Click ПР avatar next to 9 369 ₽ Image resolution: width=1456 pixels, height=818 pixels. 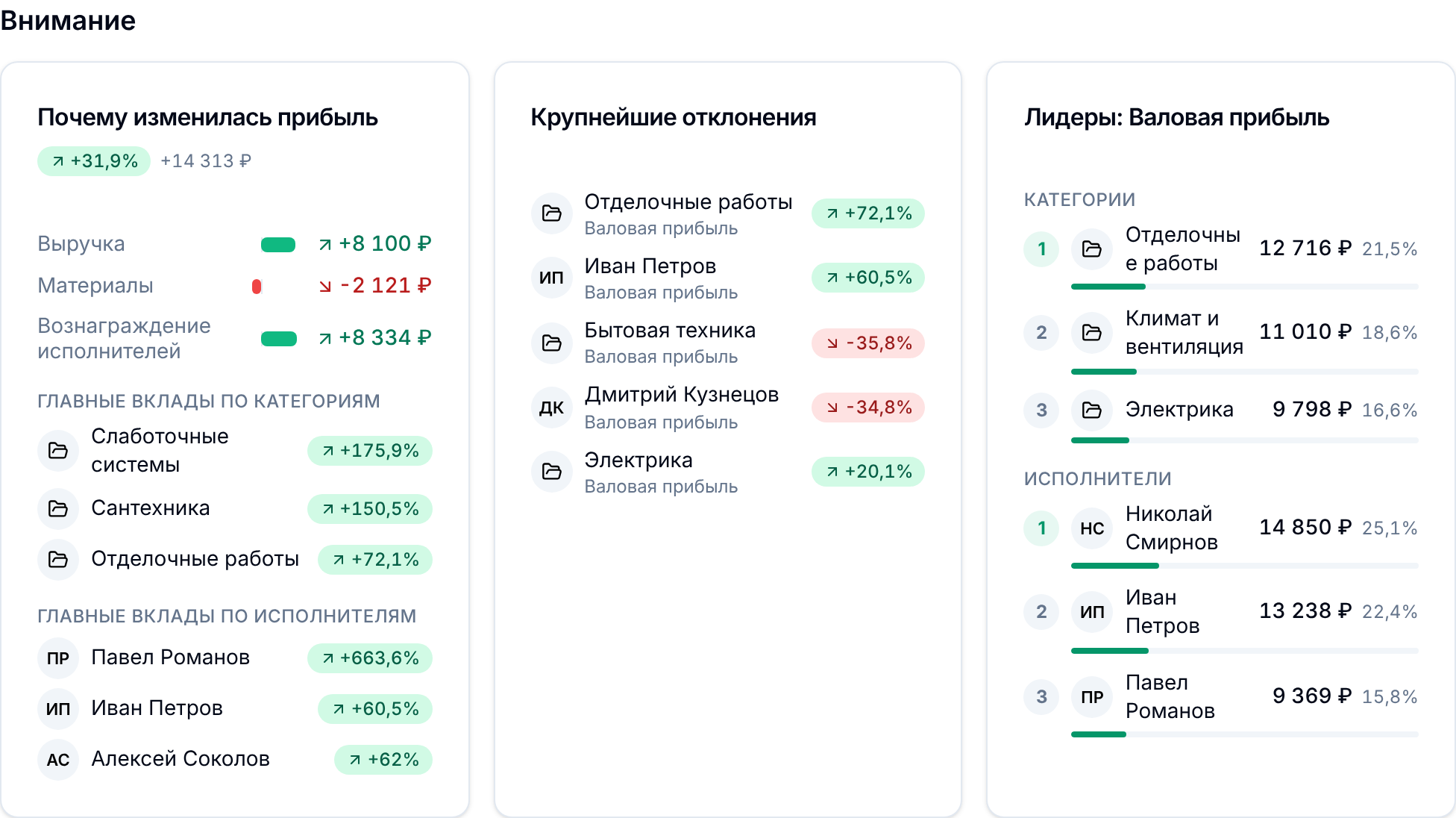[1092, 697]
